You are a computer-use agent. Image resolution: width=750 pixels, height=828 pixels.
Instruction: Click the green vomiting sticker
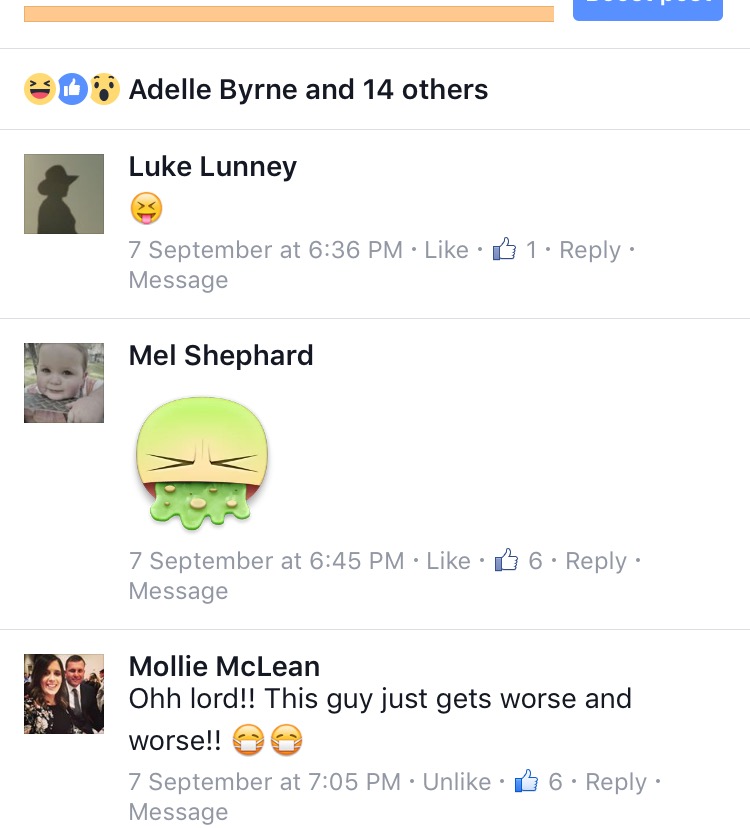point(201,463)
